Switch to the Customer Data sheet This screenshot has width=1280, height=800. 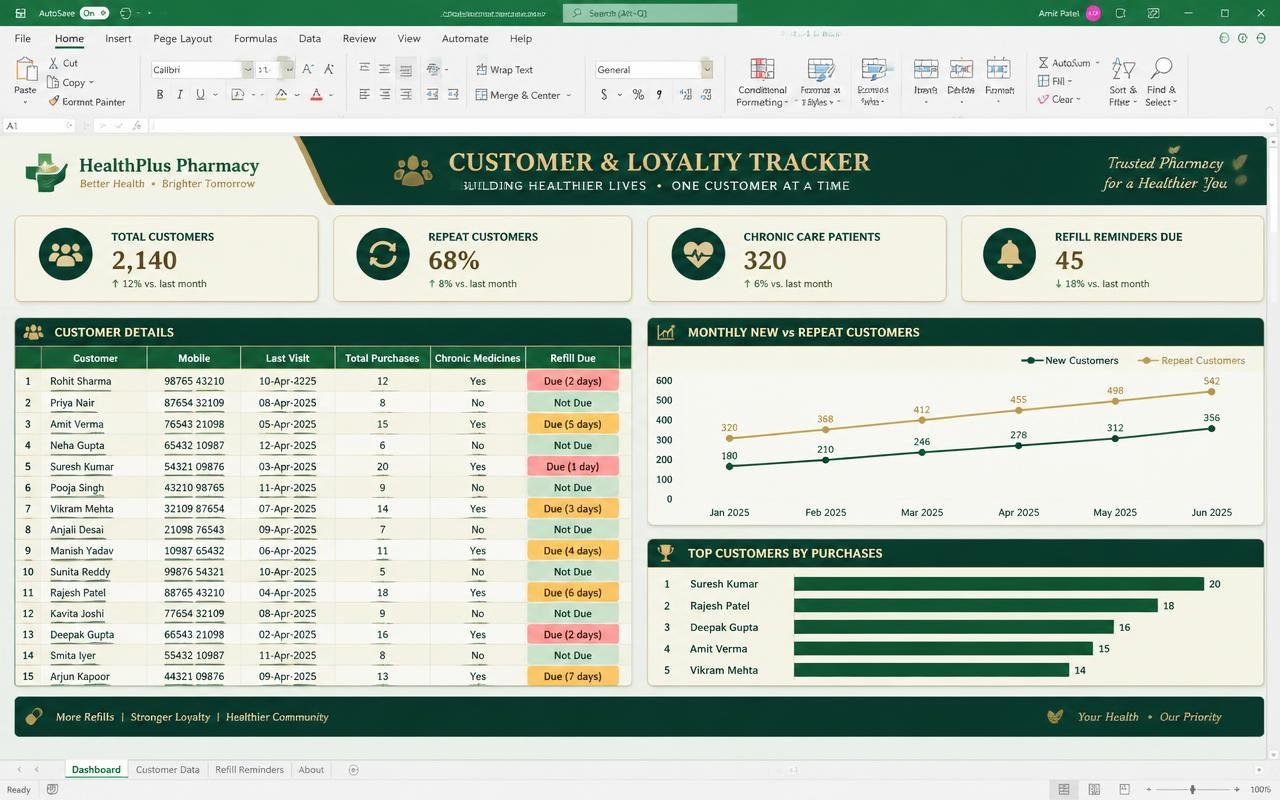tap(168, 770)
